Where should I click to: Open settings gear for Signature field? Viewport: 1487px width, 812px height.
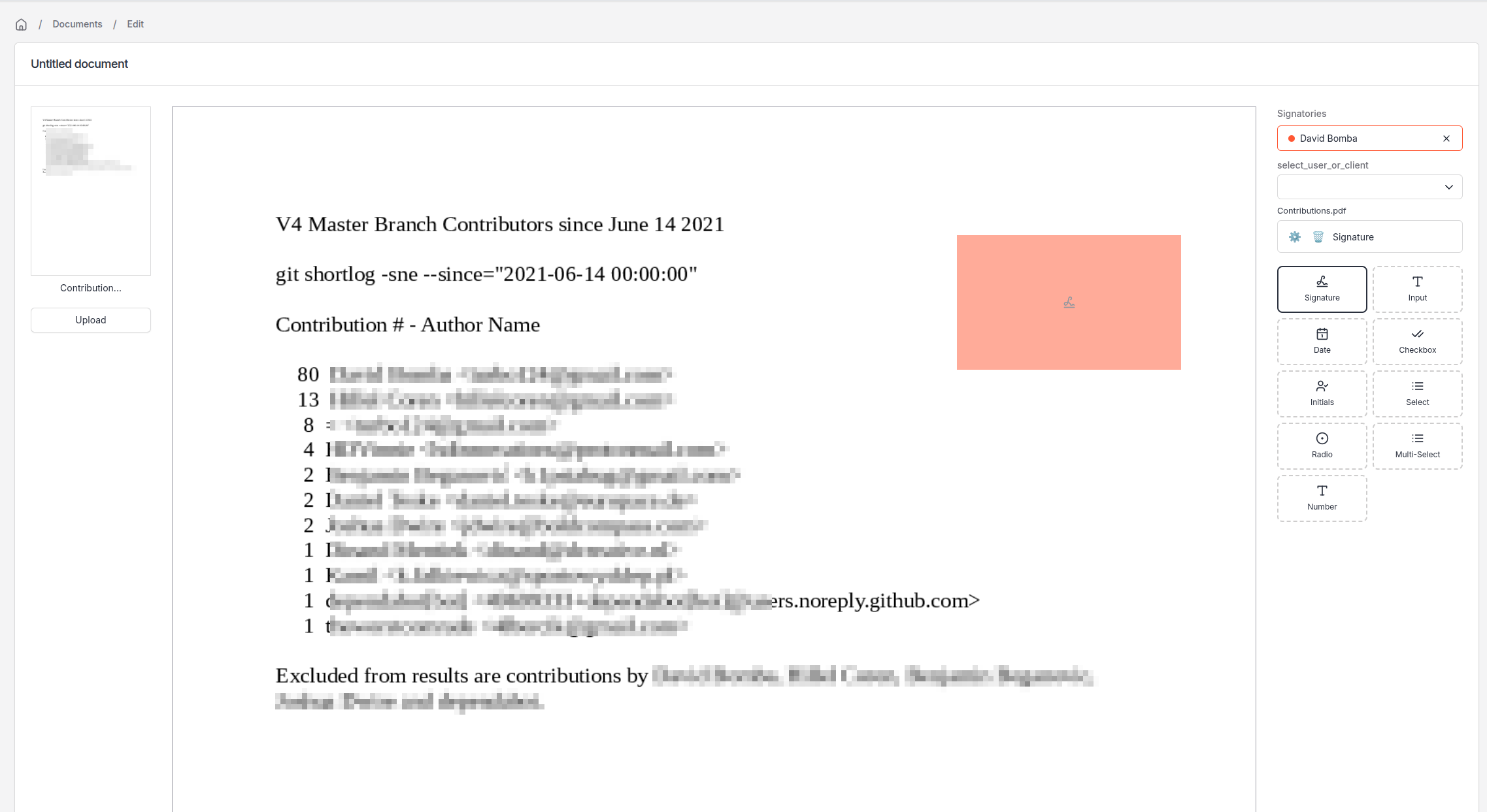(1295, 237)
